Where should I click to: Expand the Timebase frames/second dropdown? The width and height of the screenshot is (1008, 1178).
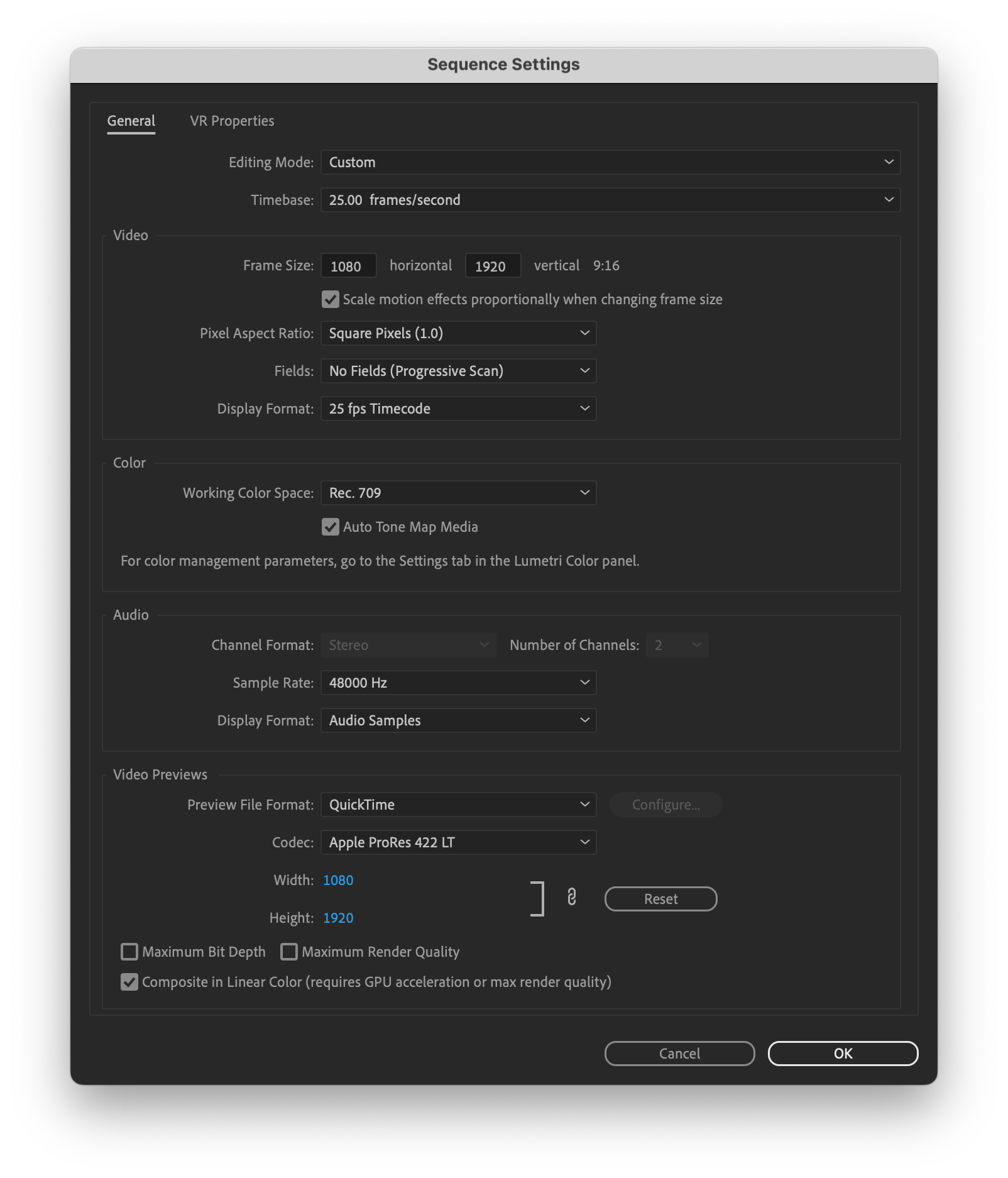pyautogui.click(x=610, y=200)
